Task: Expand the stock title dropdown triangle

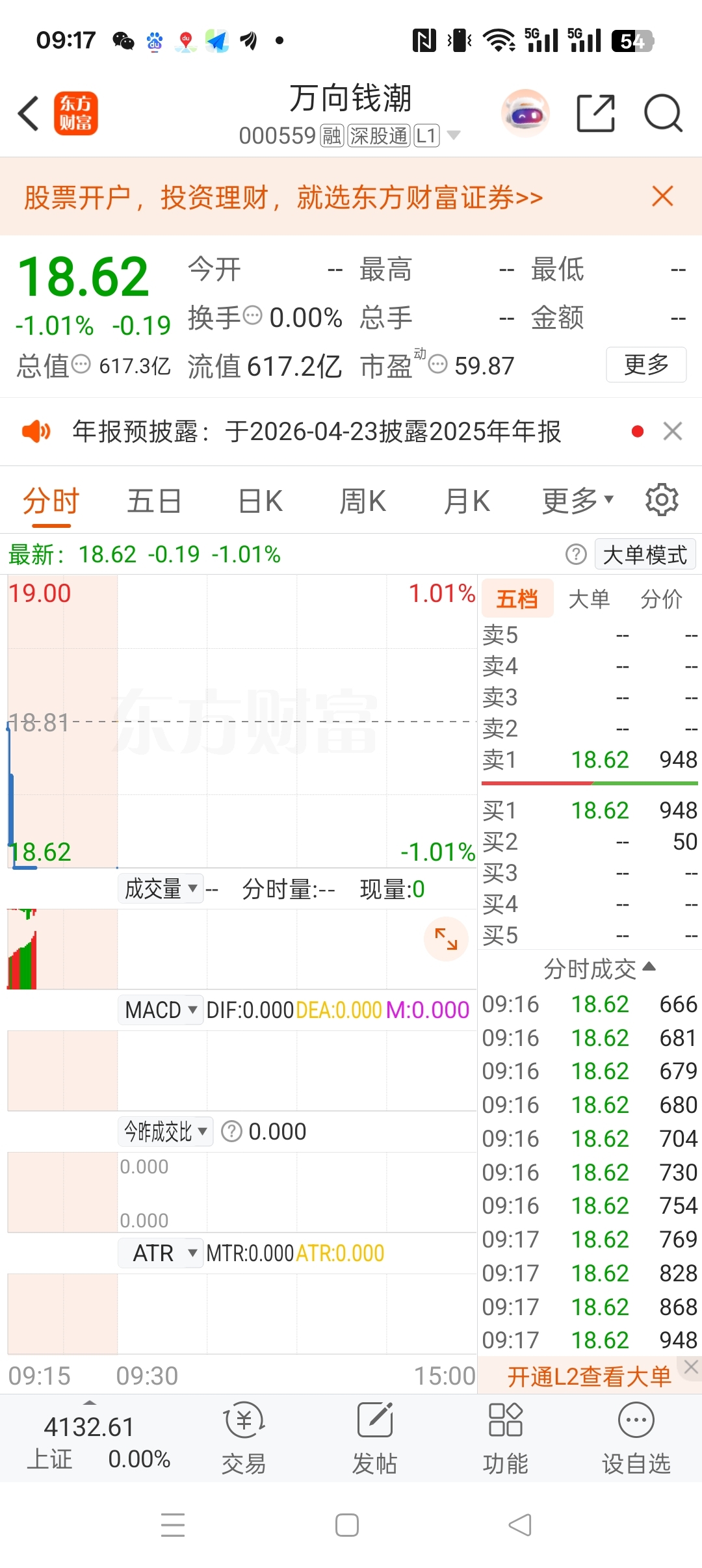Action: [454, 135]
